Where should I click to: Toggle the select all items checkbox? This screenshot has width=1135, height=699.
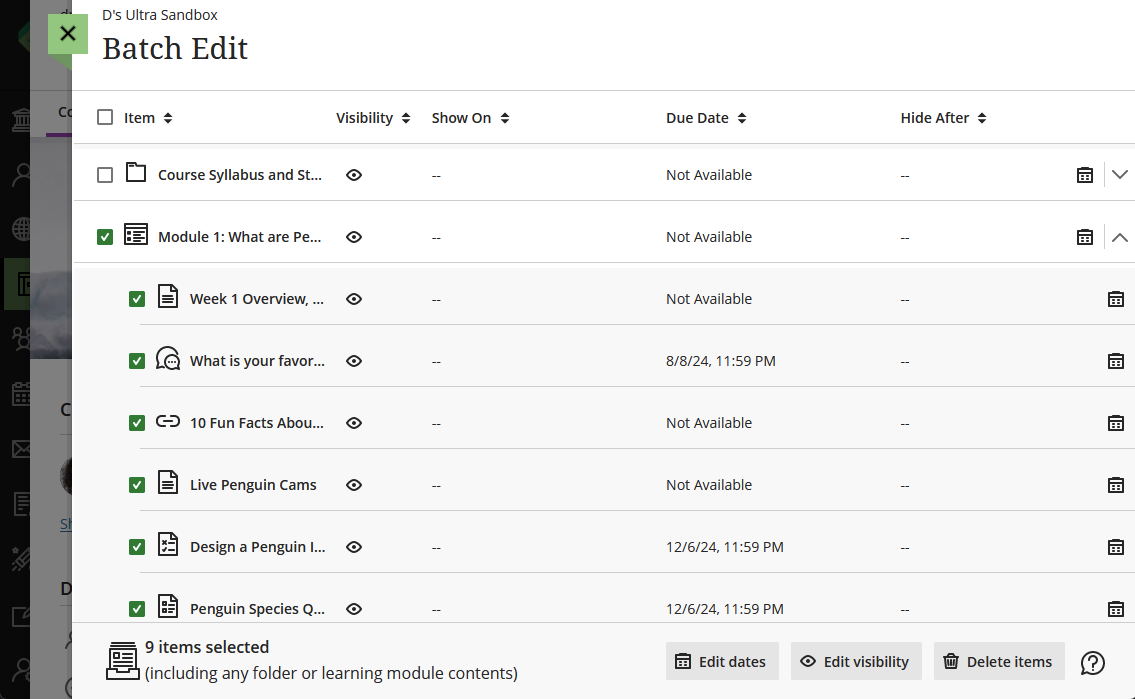(x=105, y=118)
